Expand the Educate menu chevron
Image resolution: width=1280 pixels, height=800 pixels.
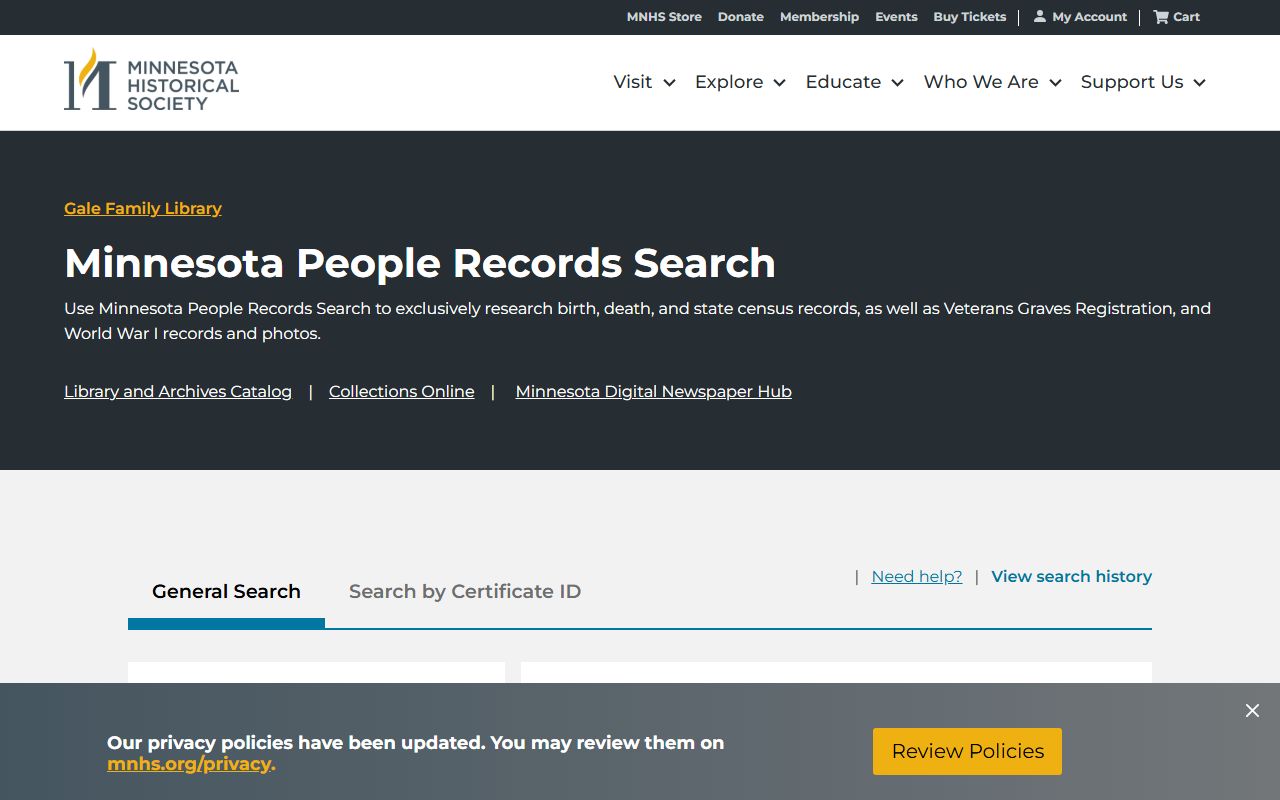[897, 83]
